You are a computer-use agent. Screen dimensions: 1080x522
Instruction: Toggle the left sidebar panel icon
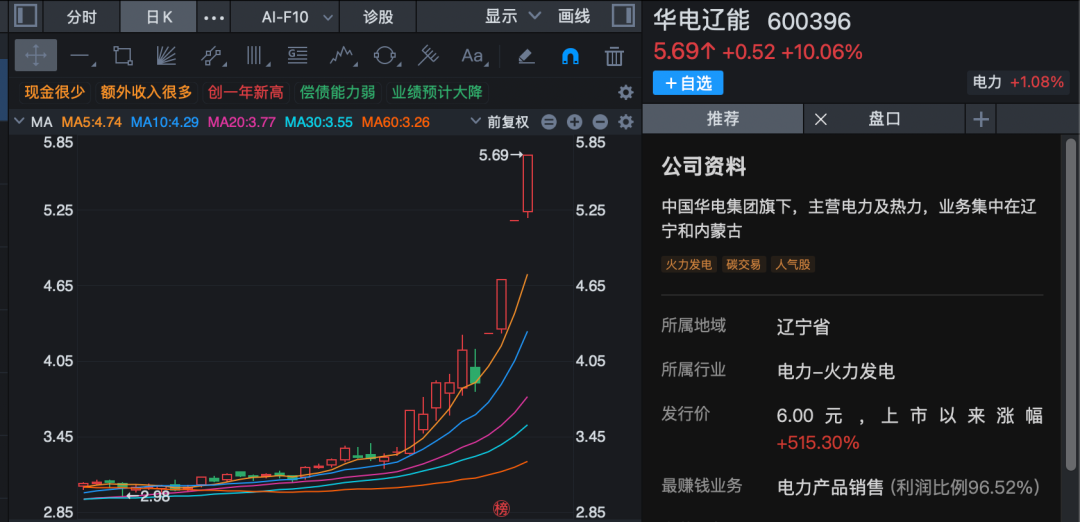point(25,16)
